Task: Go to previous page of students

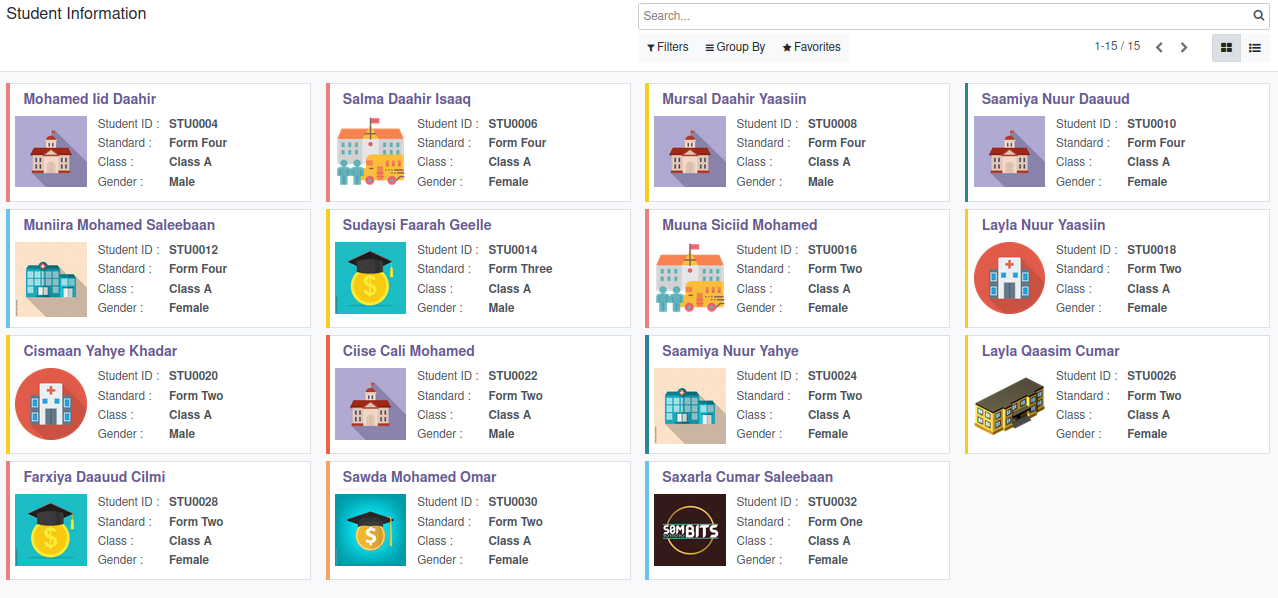Action: click(1159, 47)
